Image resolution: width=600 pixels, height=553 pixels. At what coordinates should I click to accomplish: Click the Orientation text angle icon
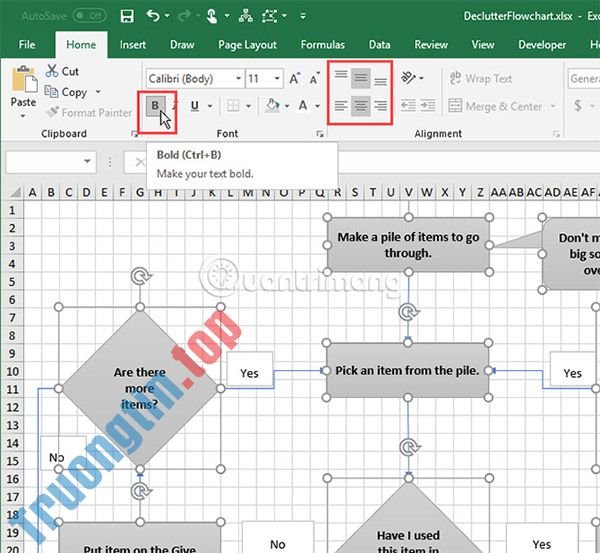tap(408, 78)
